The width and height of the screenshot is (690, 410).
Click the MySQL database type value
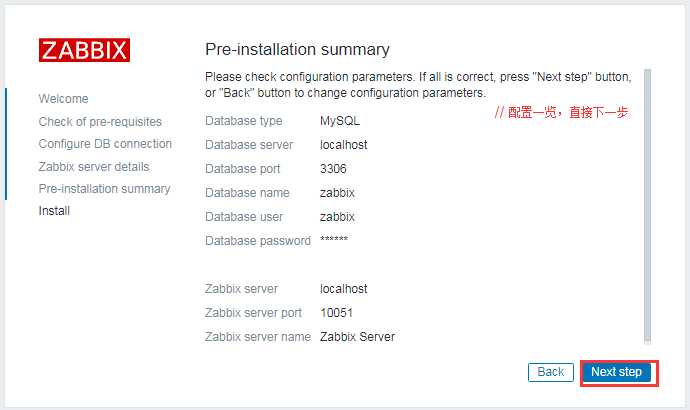[340, 121]
